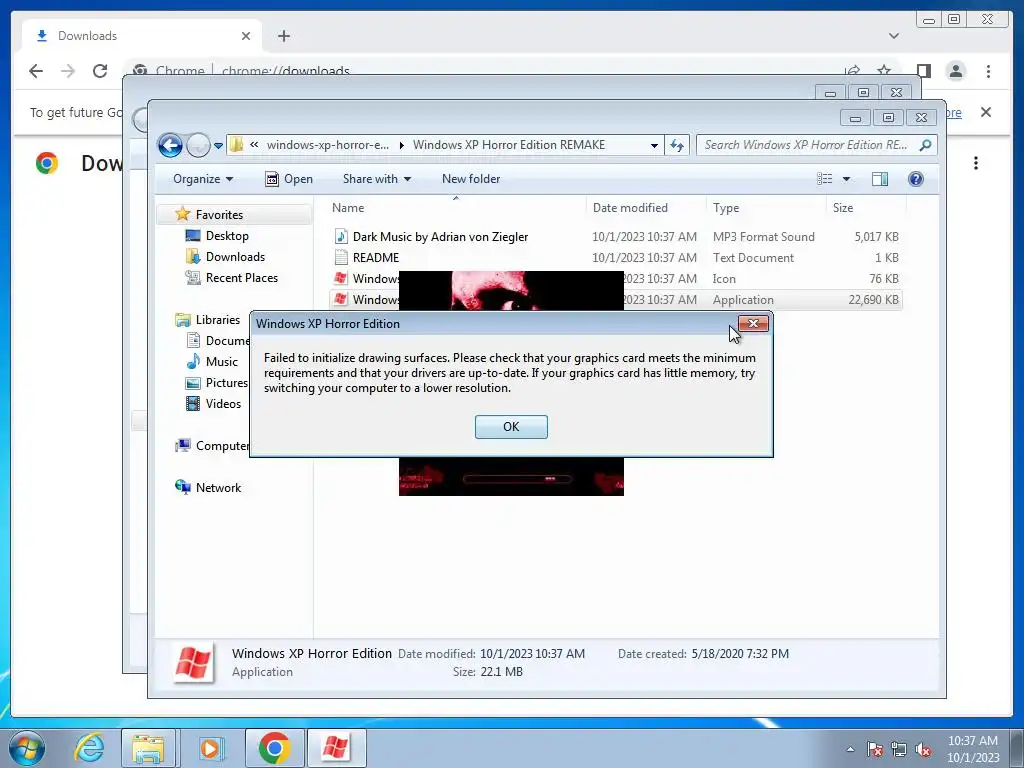This screenshot has height=768, width=1024.
Task: Click the README file icon
Action: point(340,257)
